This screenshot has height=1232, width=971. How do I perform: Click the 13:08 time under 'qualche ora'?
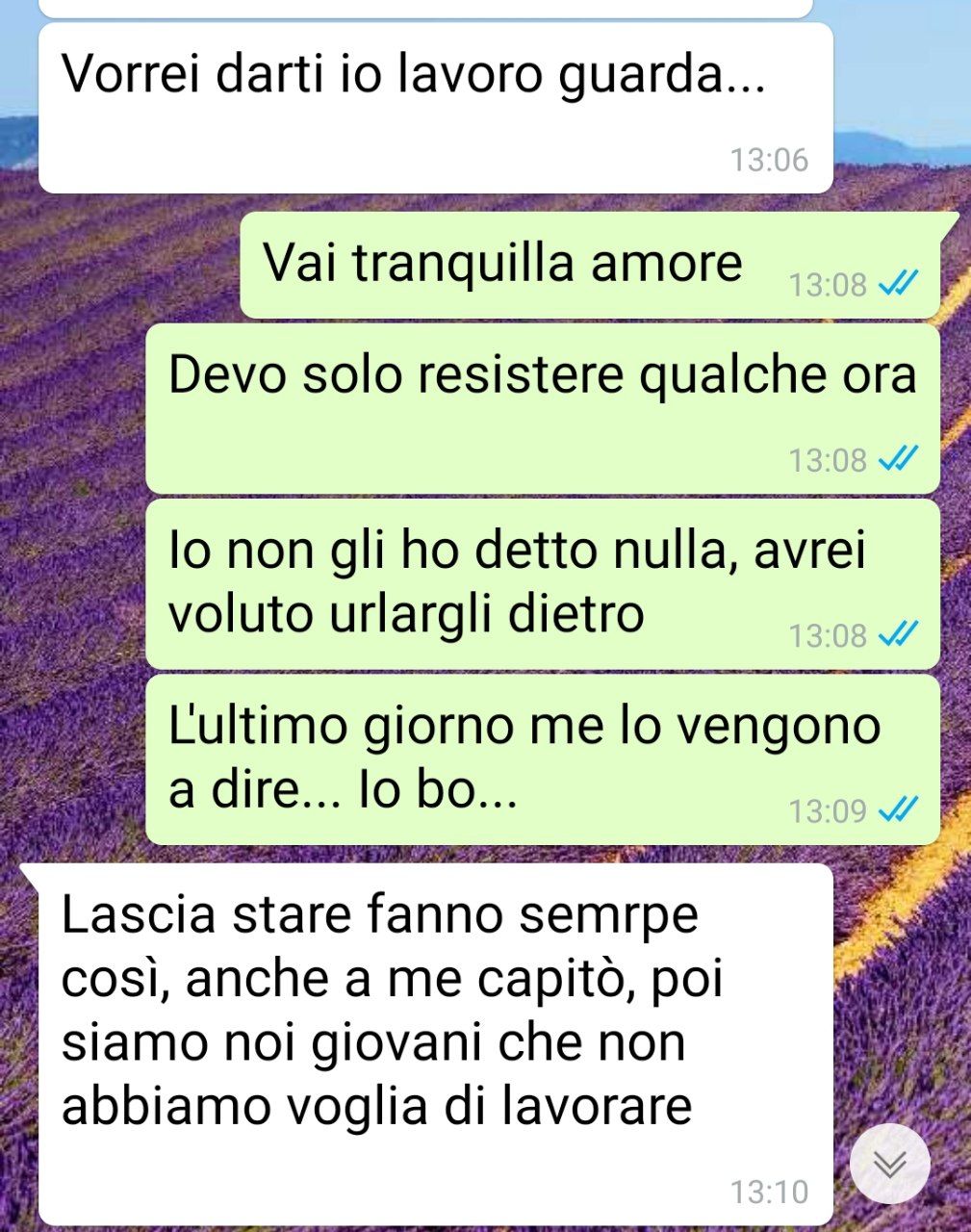(828, 460)
